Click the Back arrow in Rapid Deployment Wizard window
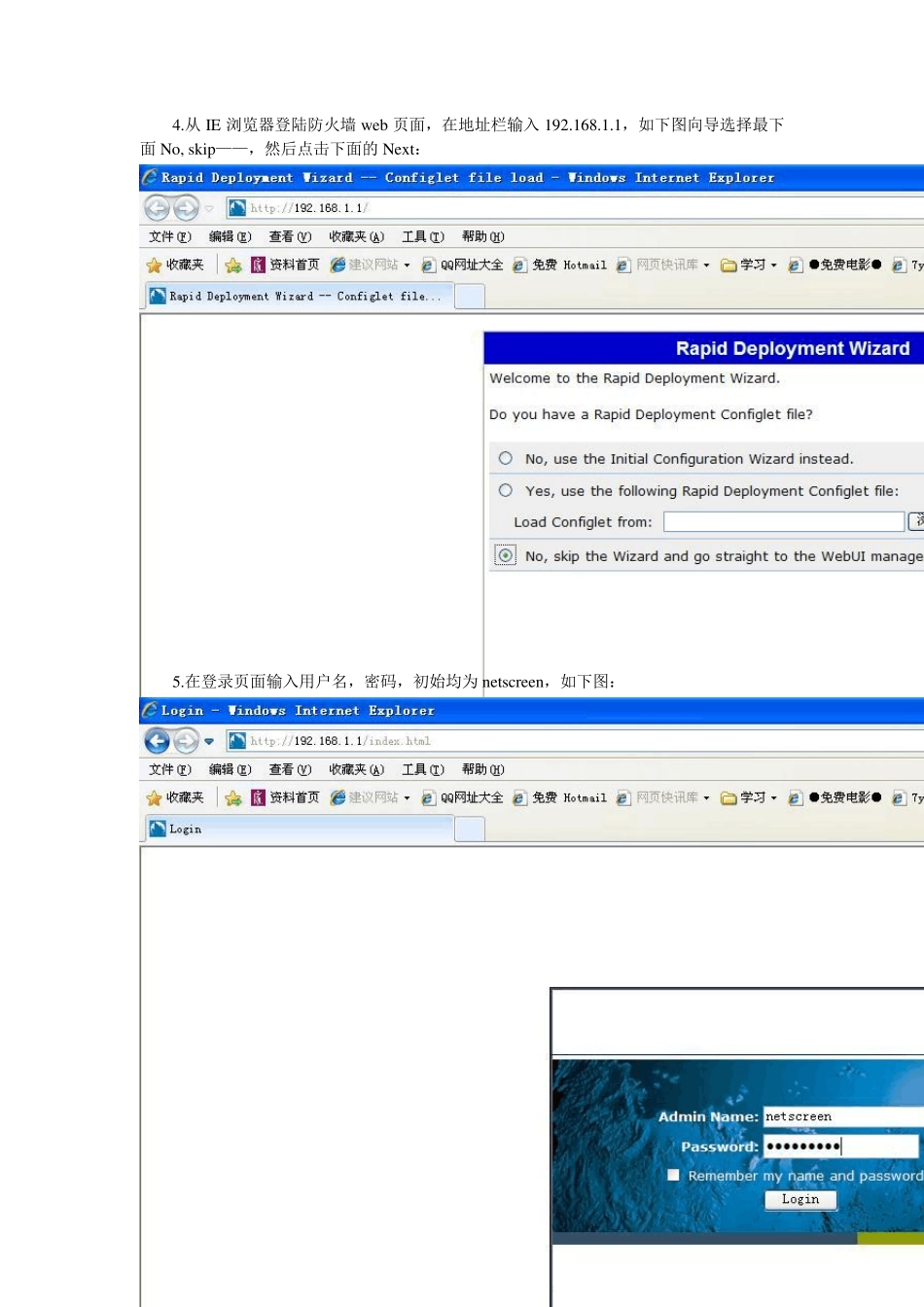The height and width of the screenshot is (1307, 924). pyautogui.click(x=157, y=207)
